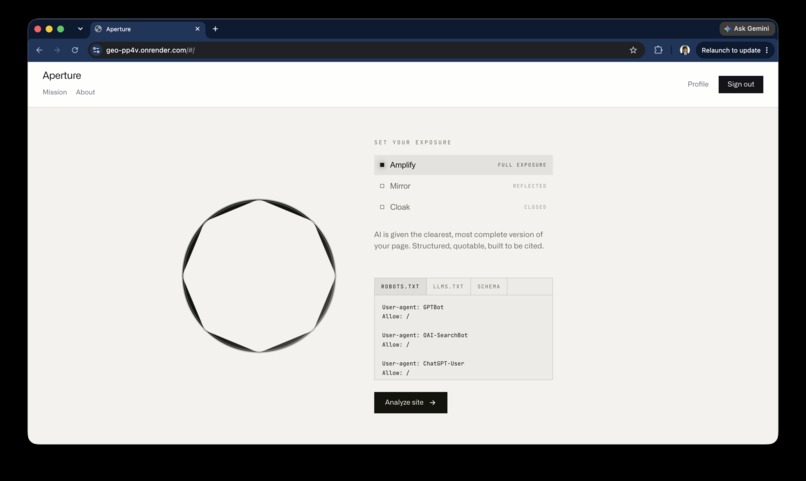Click Relaunch to update button

pyautogui.click(x=735, y=50)
